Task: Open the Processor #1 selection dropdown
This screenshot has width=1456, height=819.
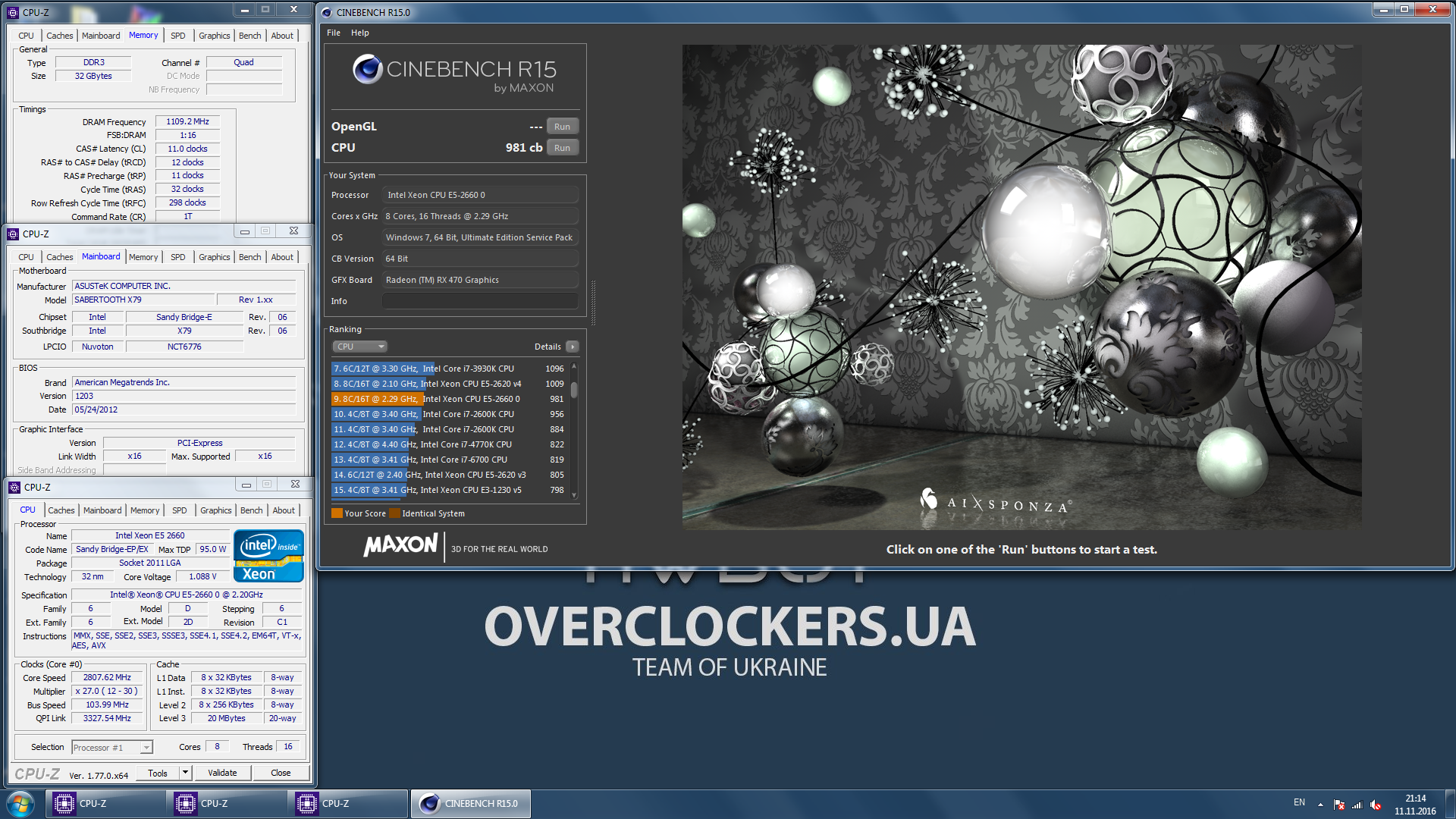Action: [x=112, y=748]
